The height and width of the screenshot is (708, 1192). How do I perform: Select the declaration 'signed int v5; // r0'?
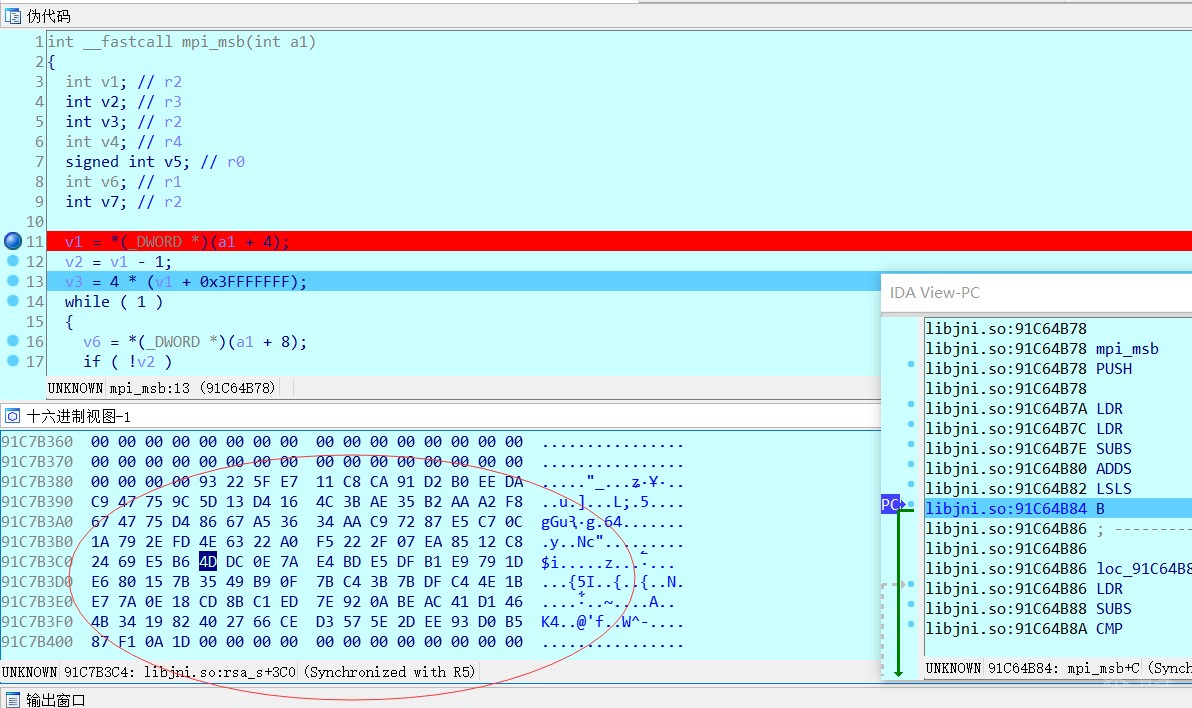click(x=155, y=162)
